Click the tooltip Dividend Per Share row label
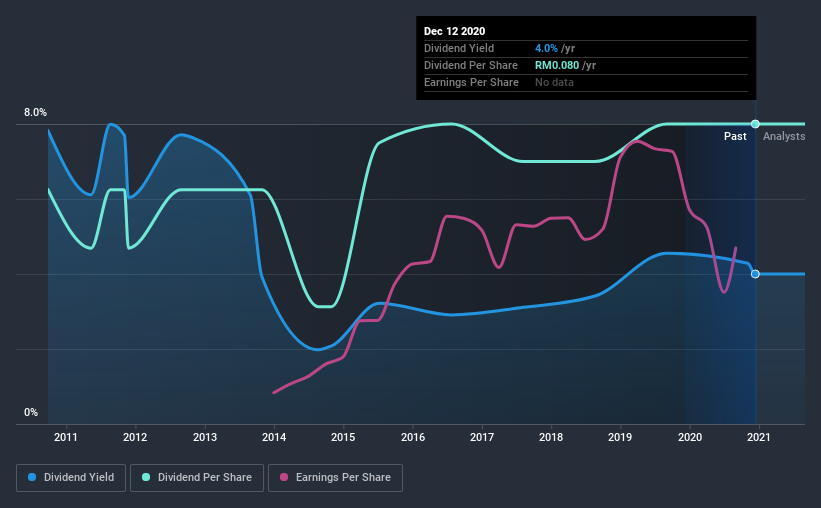Image resolution: width=821 pixels, height=508 pixels. (471, 65)
